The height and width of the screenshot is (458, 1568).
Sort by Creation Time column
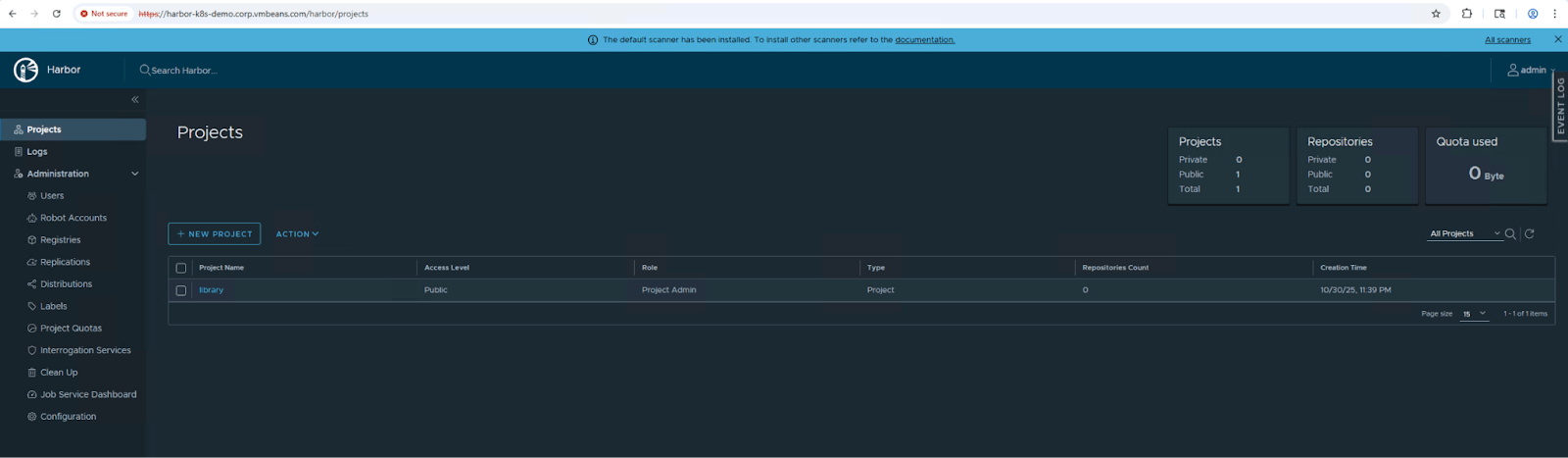pos(1344,267)
